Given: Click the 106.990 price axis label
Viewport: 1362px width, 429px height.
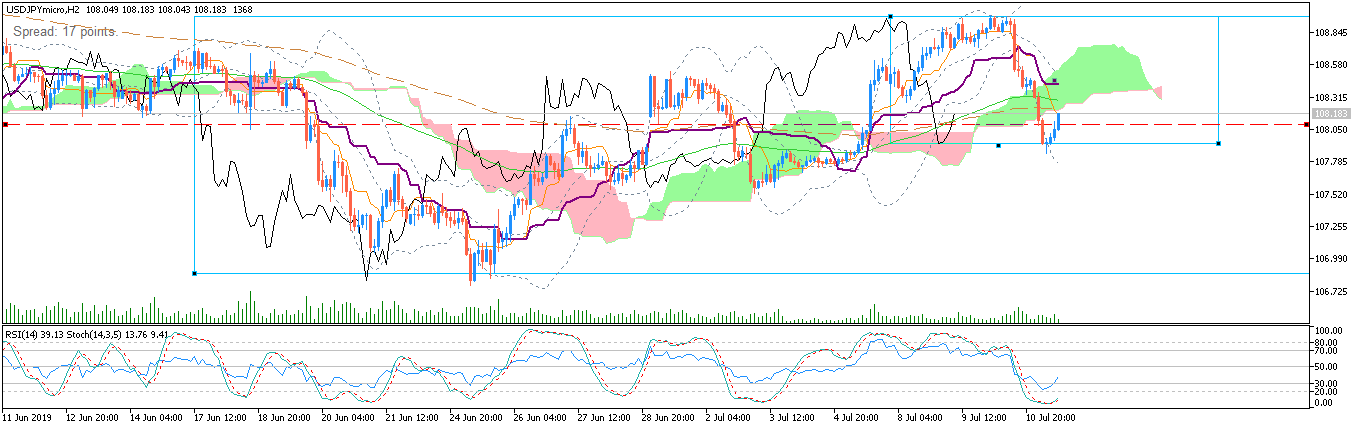Looking at the screenshot, I should (x=1331, y=259).
